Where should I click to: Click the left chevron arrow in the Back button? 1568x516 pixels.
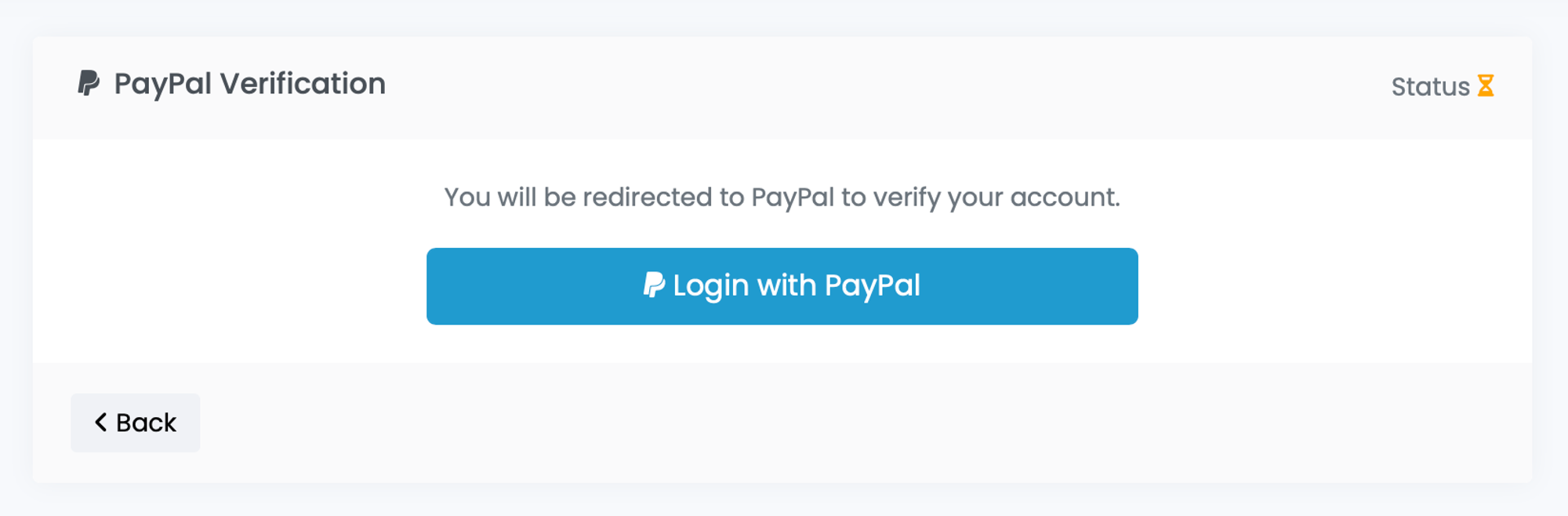[100, 423]
